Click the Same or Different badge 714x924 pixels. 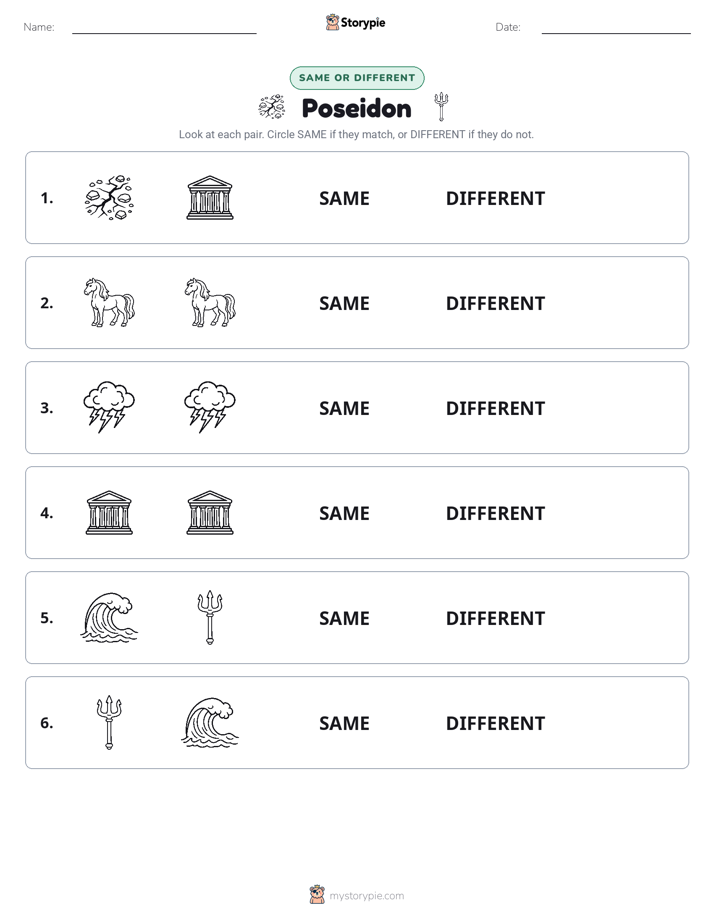point(357,78)
